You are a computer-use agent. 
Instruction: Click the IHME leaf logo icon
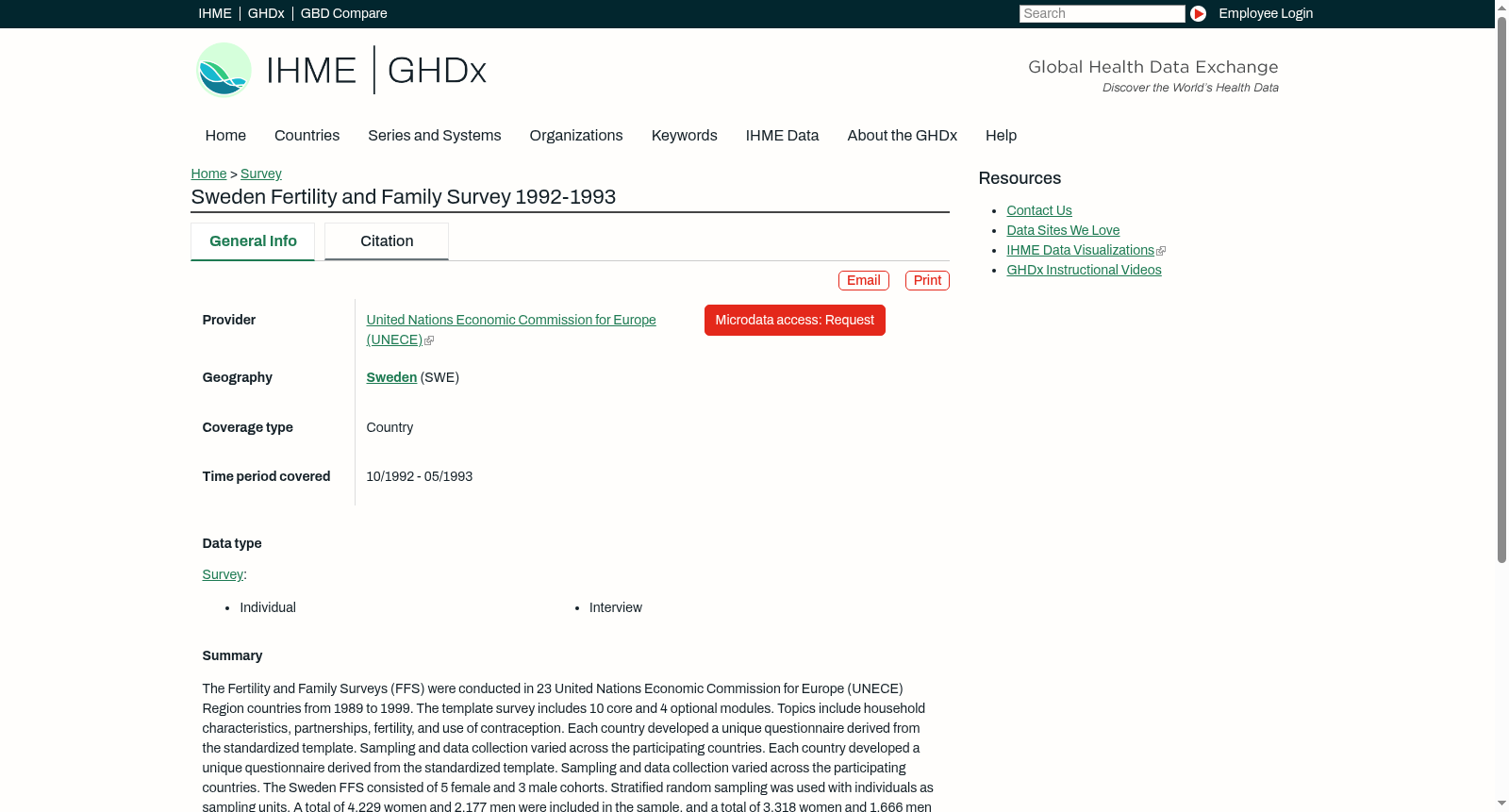[224, 70]
